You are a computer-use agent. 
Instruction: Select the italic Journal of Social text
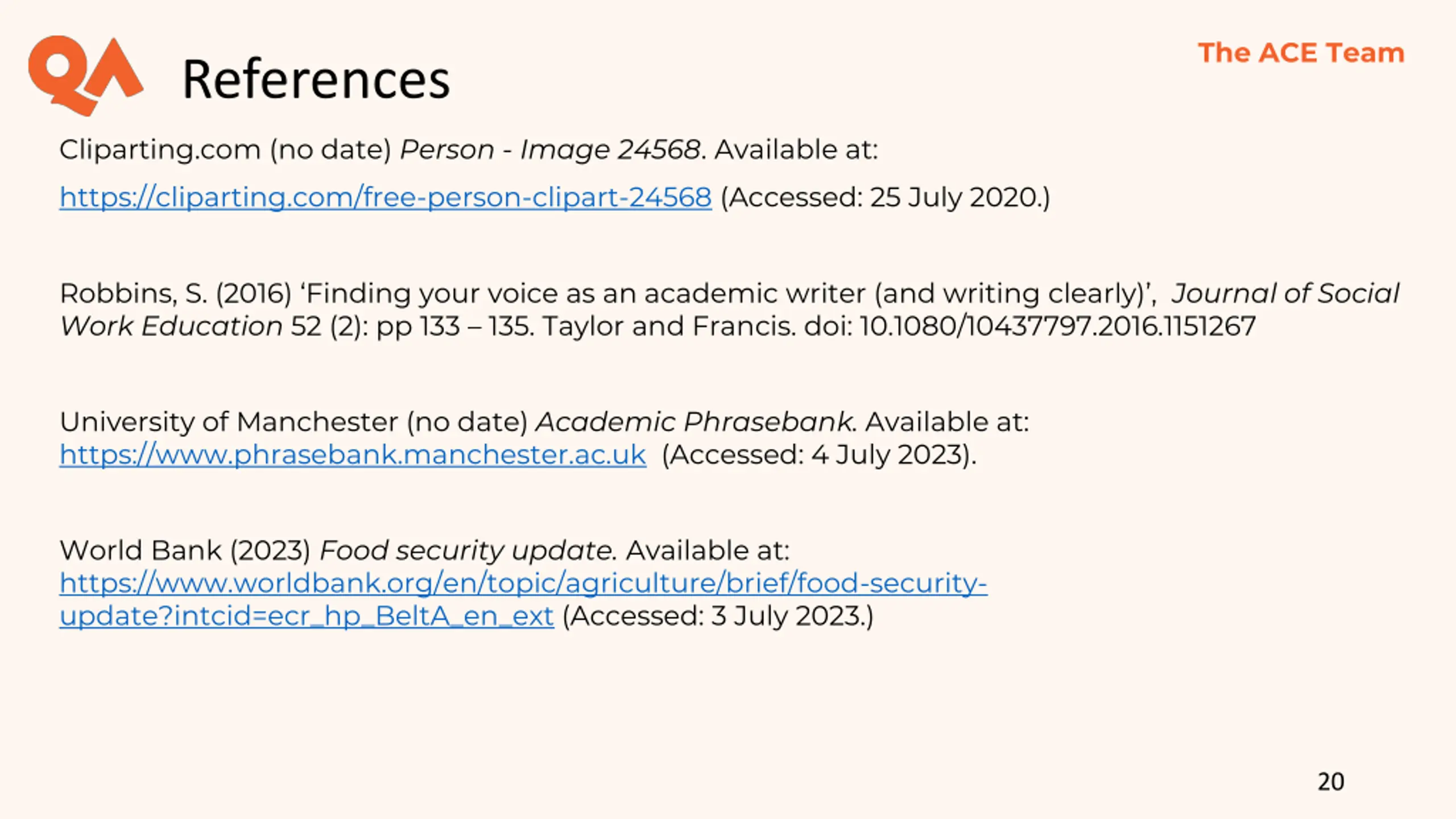[1285, 293]
